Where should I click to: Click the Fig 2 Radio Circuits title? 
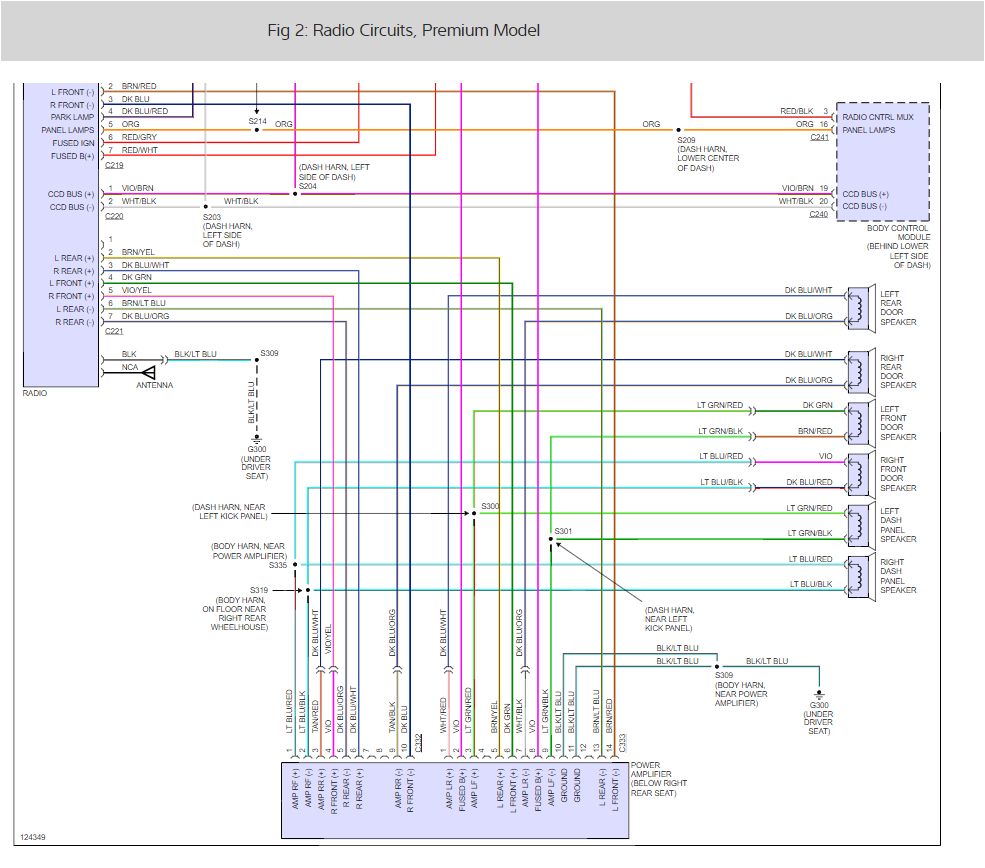coord(404,30)
